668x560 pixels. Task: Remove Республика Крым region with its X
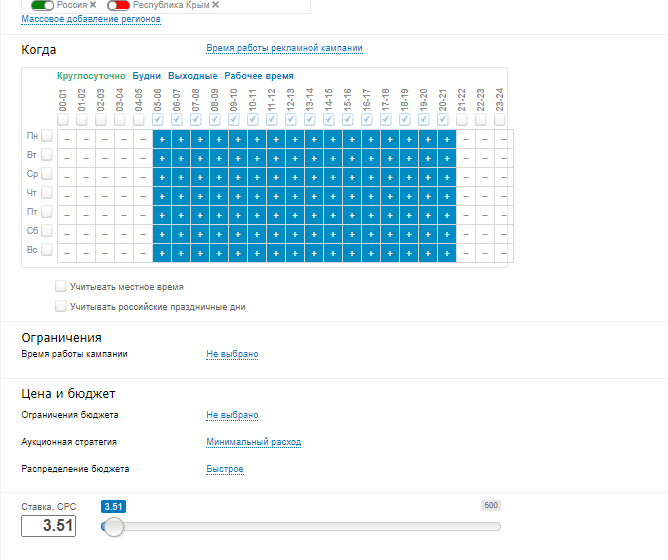coord(216,5)
